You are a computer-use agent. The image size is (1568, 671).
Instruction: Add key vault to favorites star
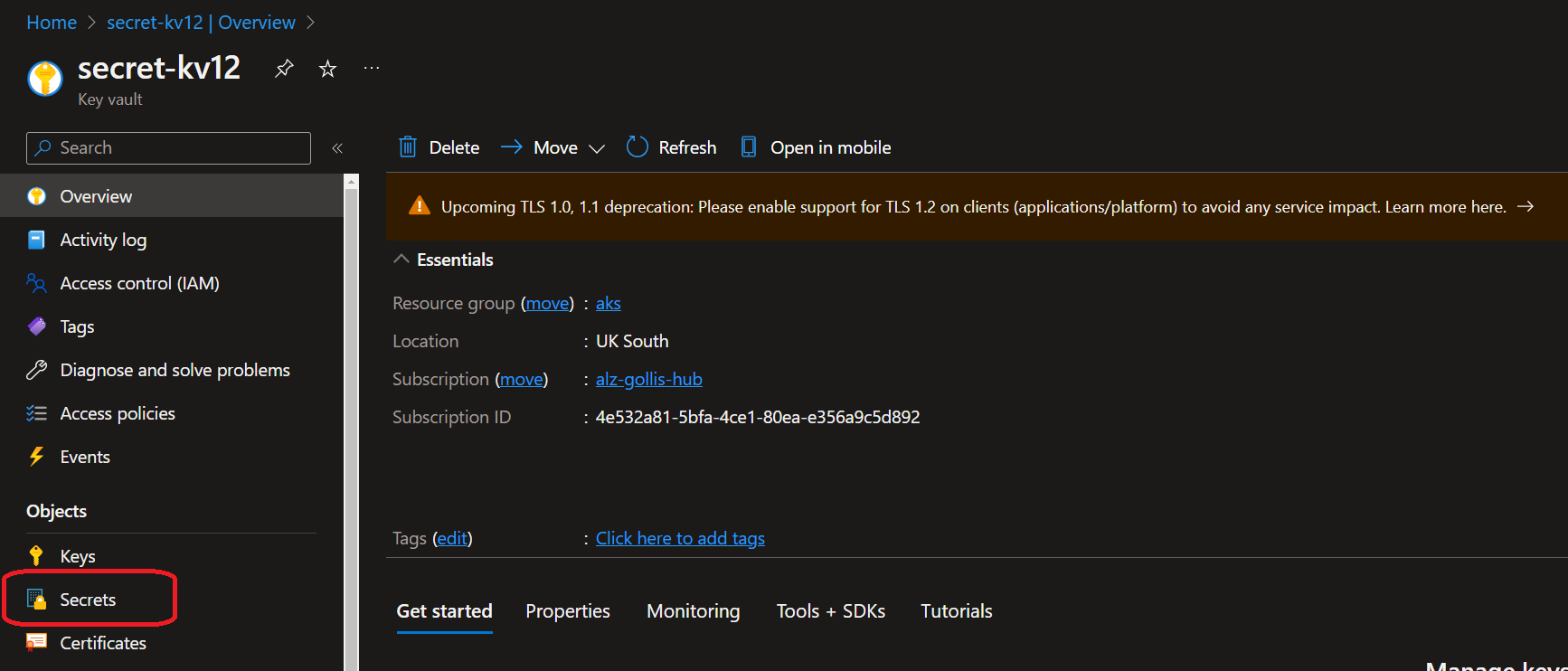click(327, 69)
